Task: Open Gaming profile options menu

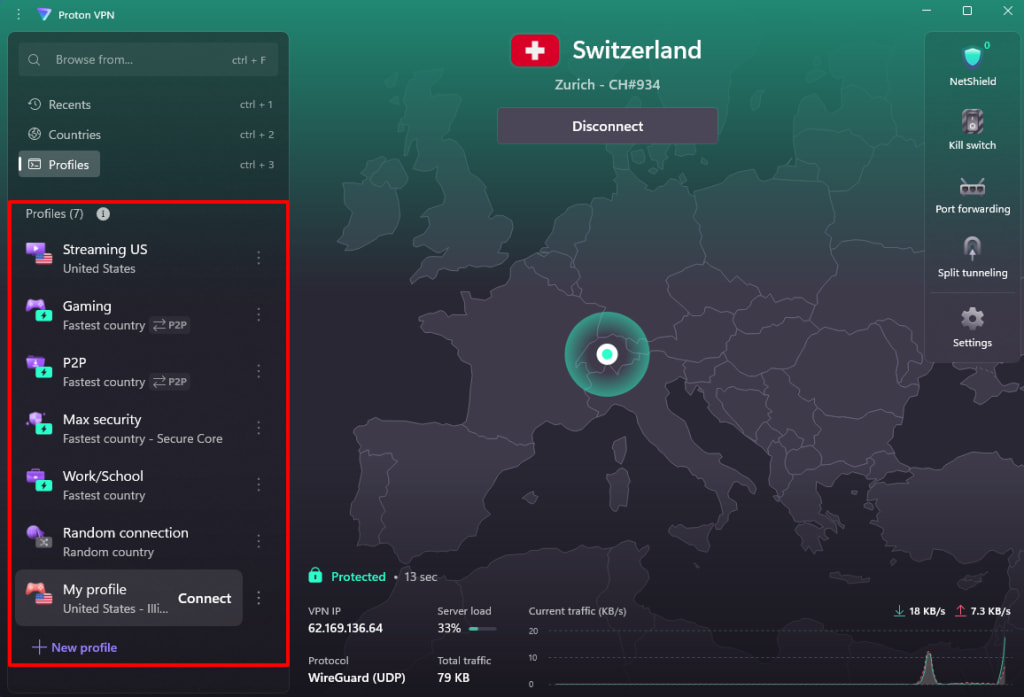Action: (259, 315)
